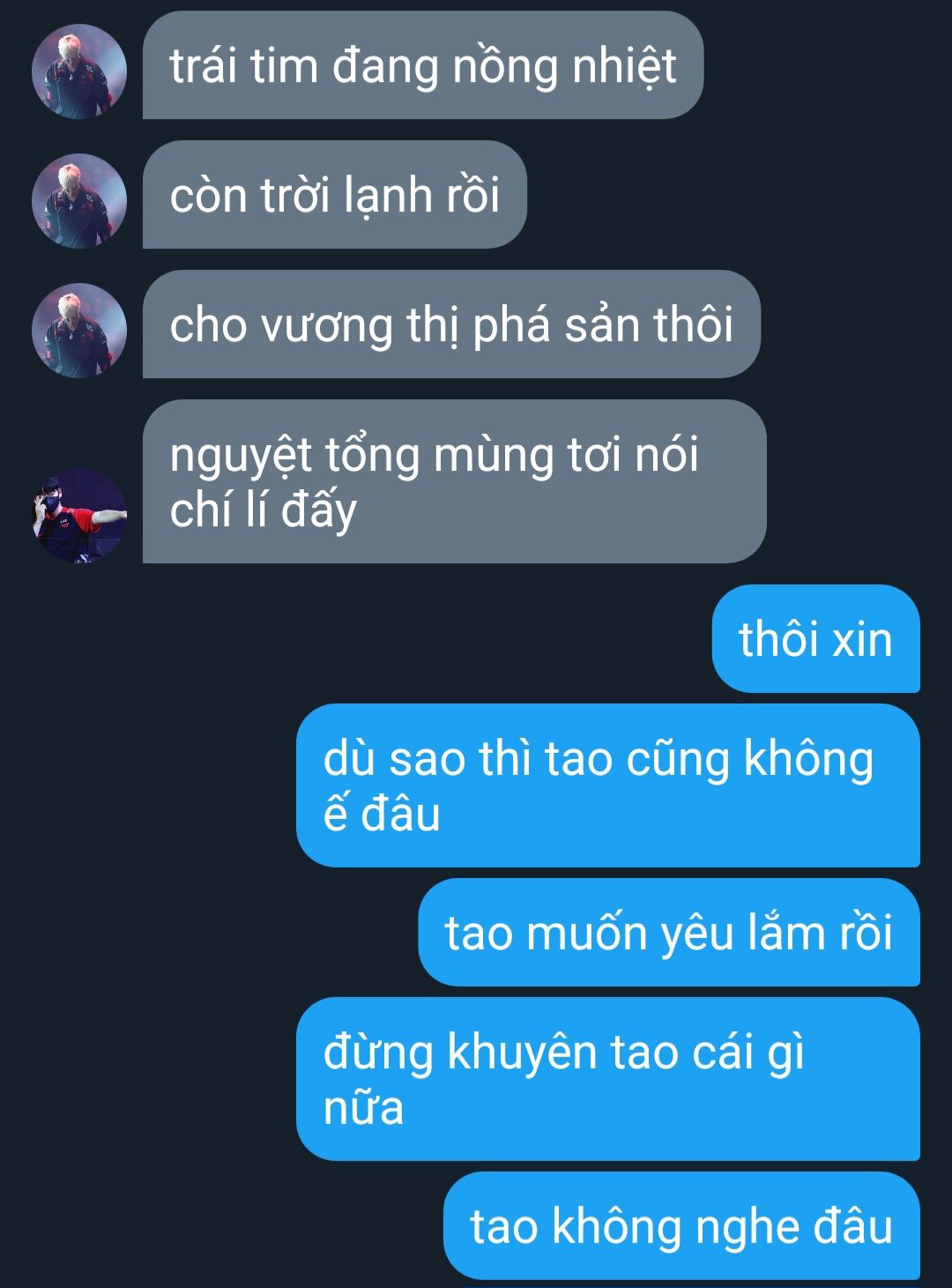This screenshot has width=952, height=1288.
Task: Select the 'cho vương thị phá sản thôi' bubble
Action: pos(451,324)
